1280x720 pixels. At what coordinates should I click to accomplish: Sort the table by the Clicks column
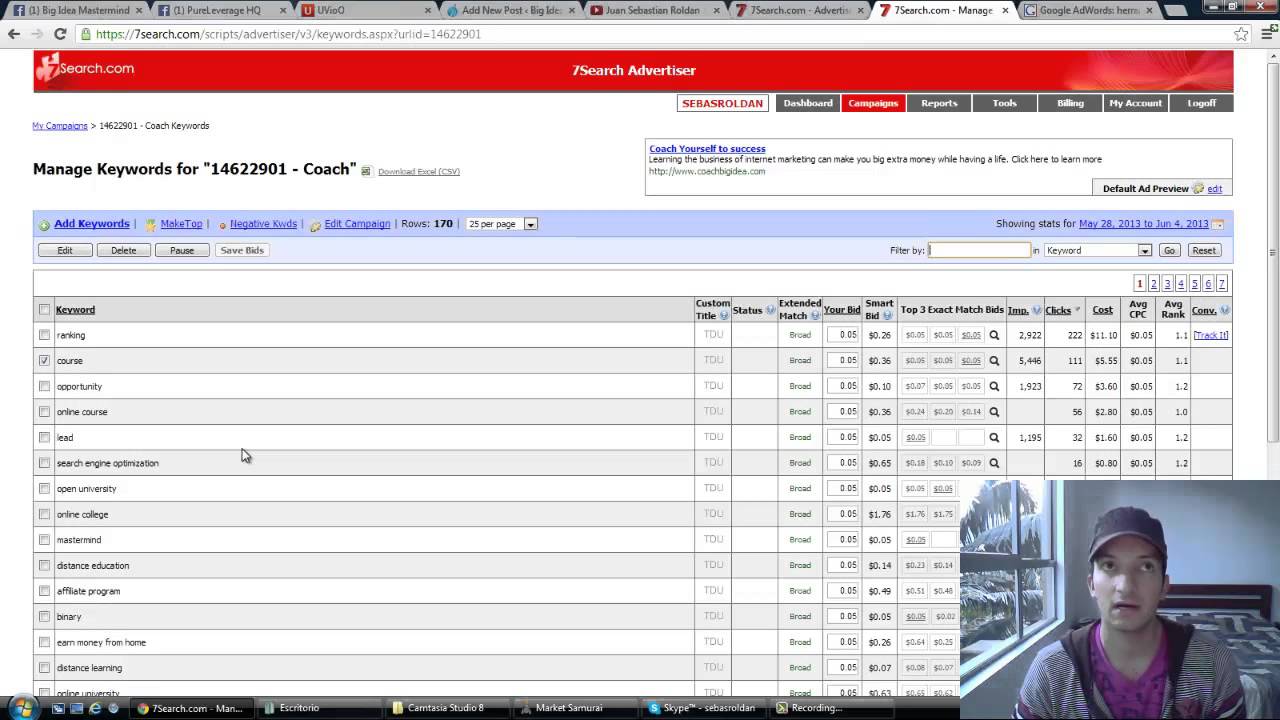(1058, 310)
